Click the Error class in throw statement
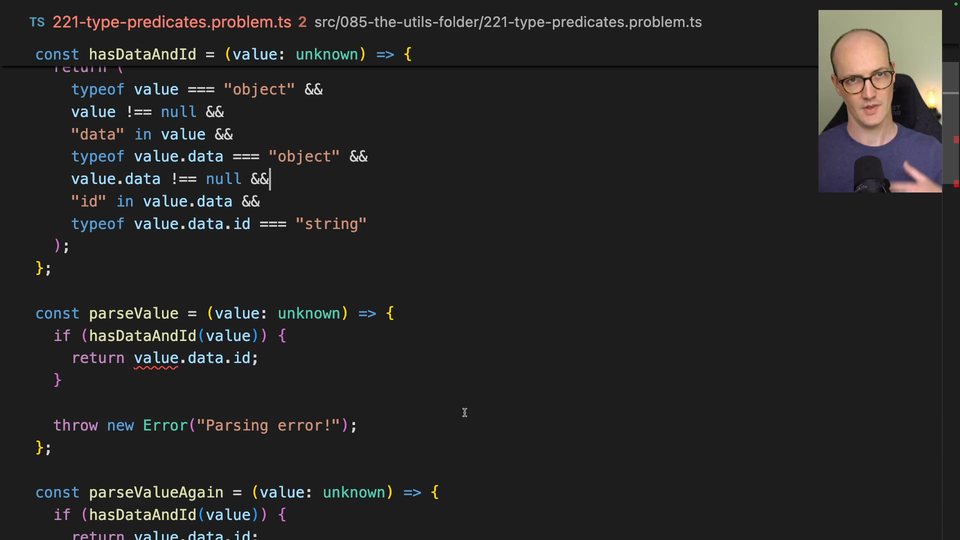The height and width of the screenshot is (540, 960). pos(164,425)
